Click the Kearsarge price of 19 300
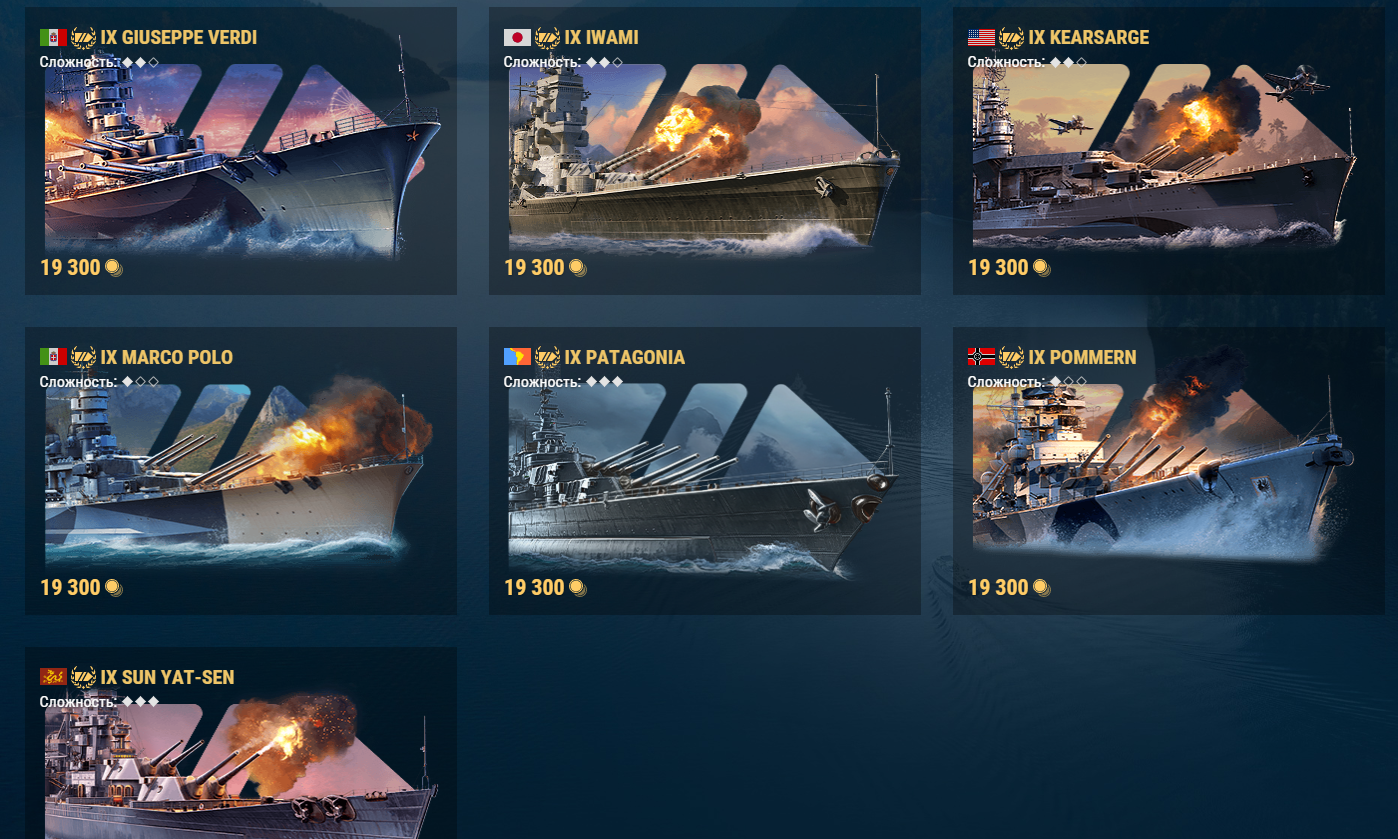1398x839 pixels. pos(998,268)
